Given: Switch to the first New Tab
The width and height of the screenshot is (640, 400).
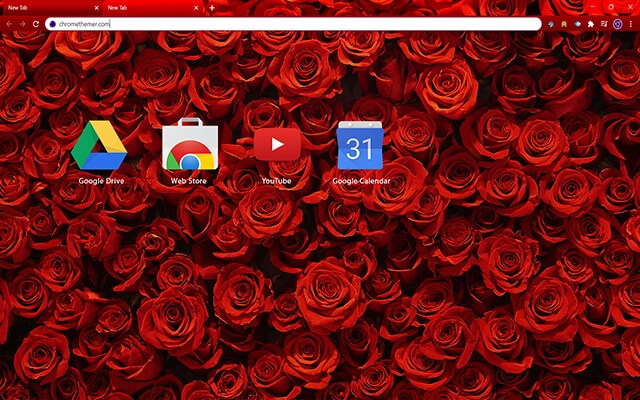Looking at the screenshot, I should pyautogui.click(x=51, y=8).
